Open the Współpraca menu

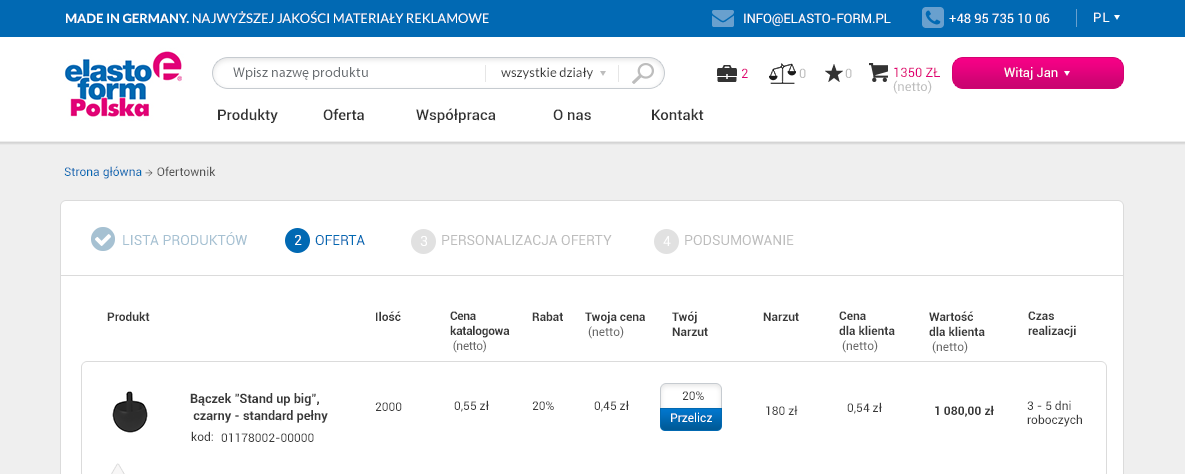456,115
